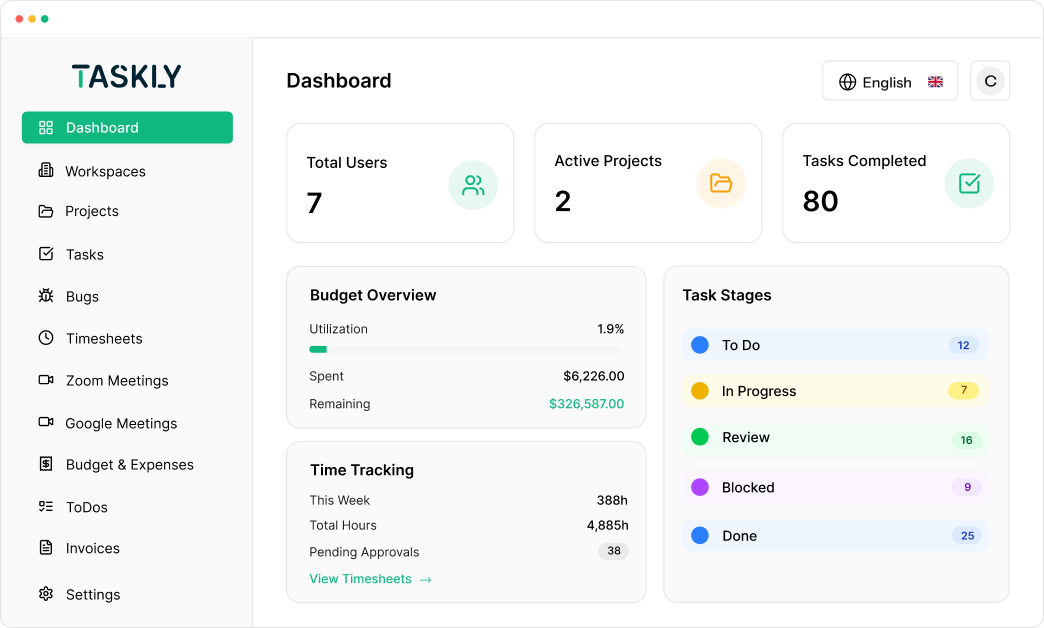
Task: Open the Dashboard menu item
Action: point(127,127)
